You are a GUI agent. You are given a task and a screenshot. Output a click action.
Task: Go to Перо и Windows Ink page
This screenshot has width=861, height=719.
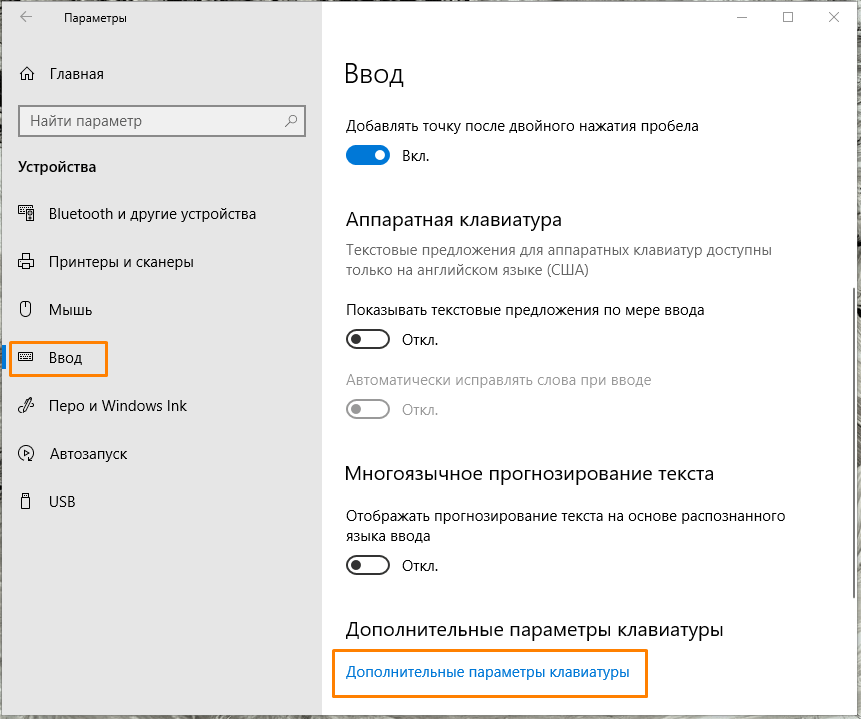click(118, 406)
